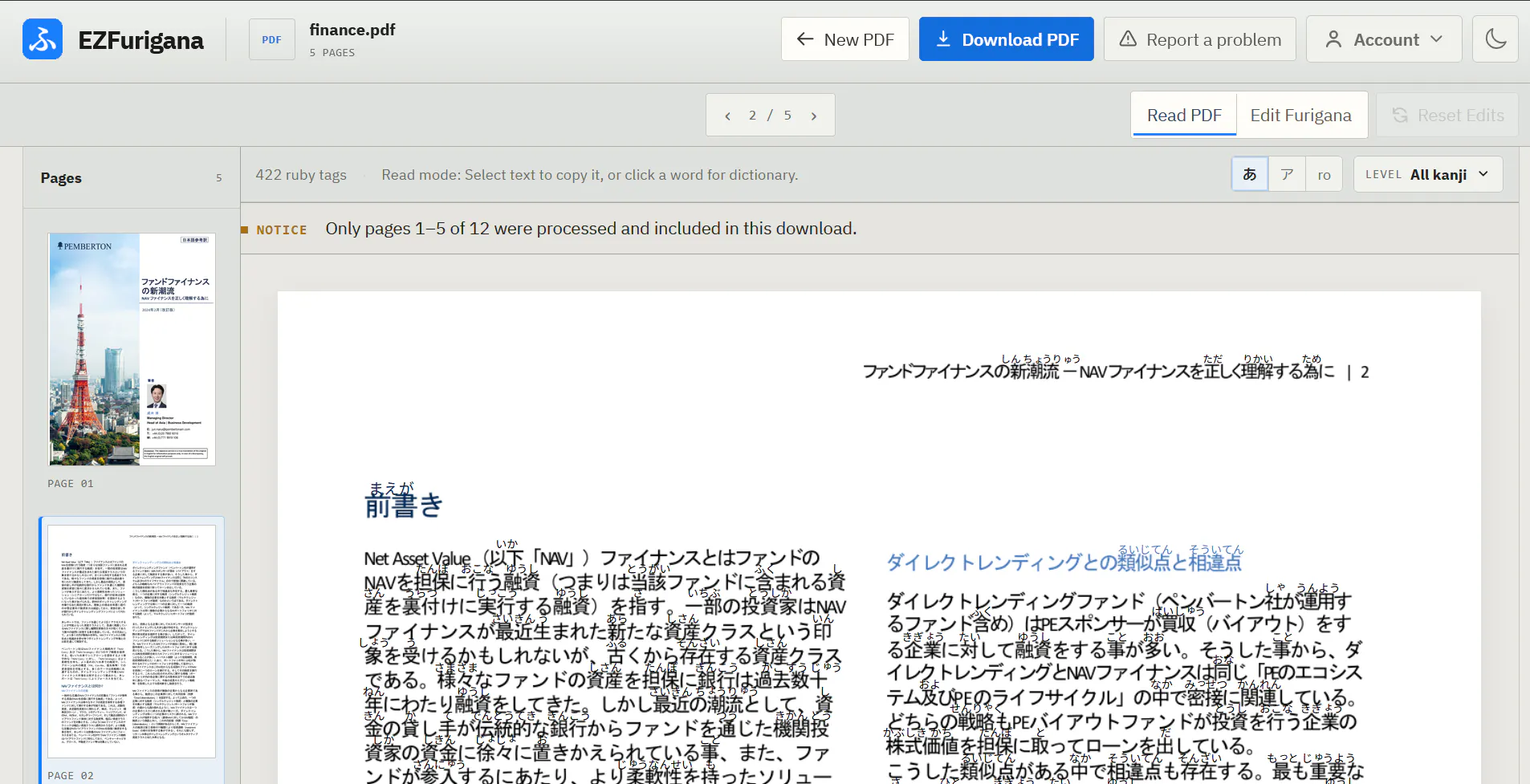This screenshot has height=784, width=1530.
Task: Go back with New PDF button
Action: (845, 39)
